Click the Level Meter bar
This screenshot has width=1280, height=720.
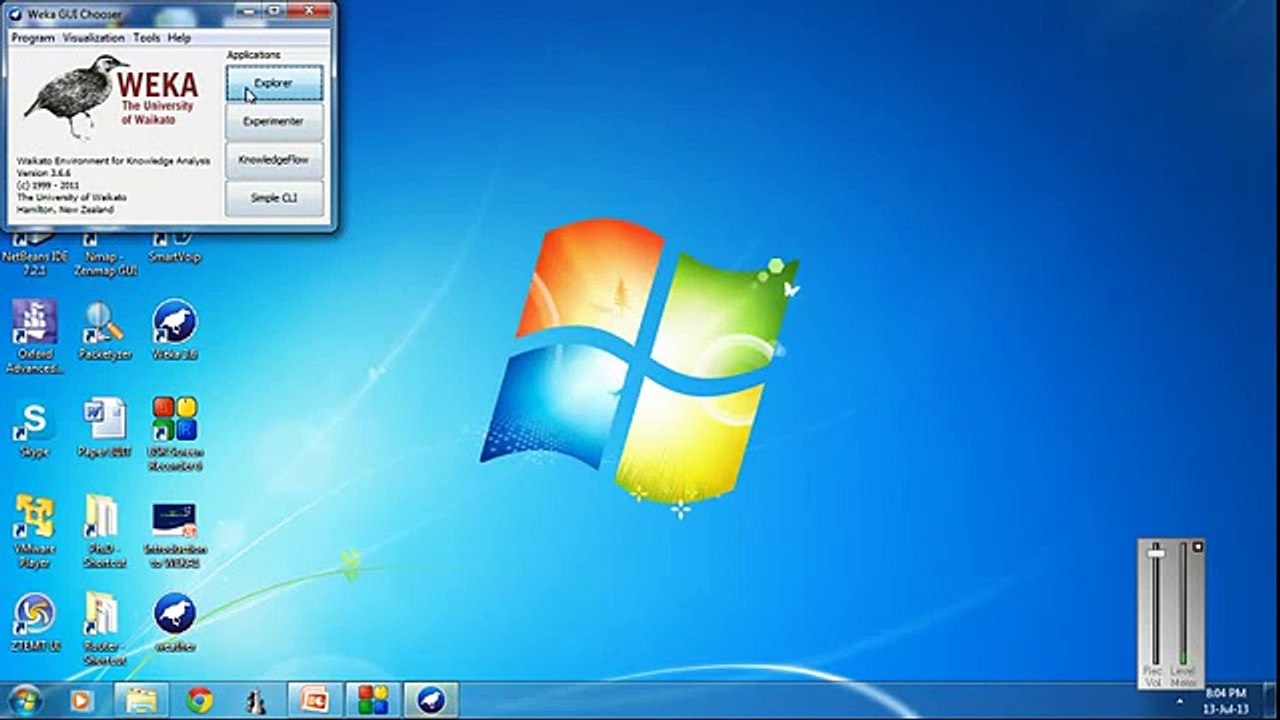point(1183,605)
